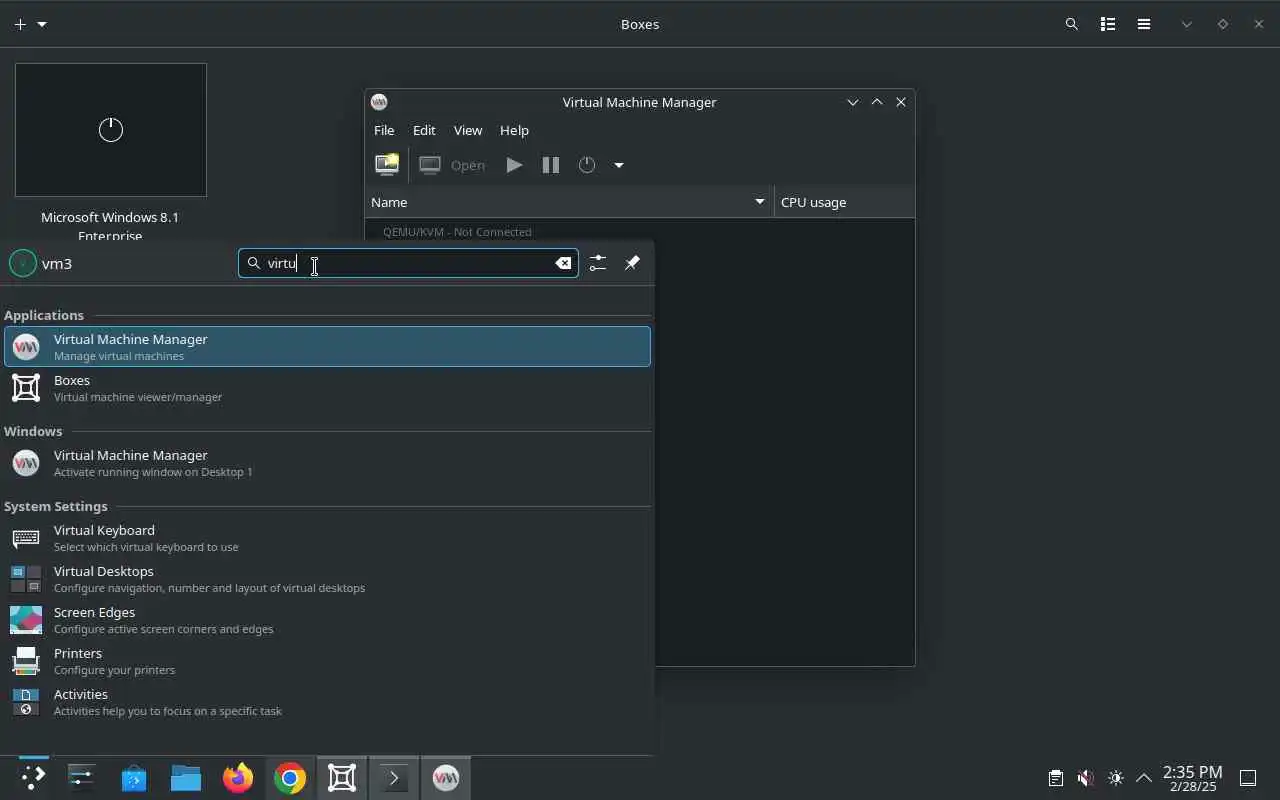The image size is (1280, 800).
Task: Click the muted volume tray icon
Action: (x=1085, y=778)
